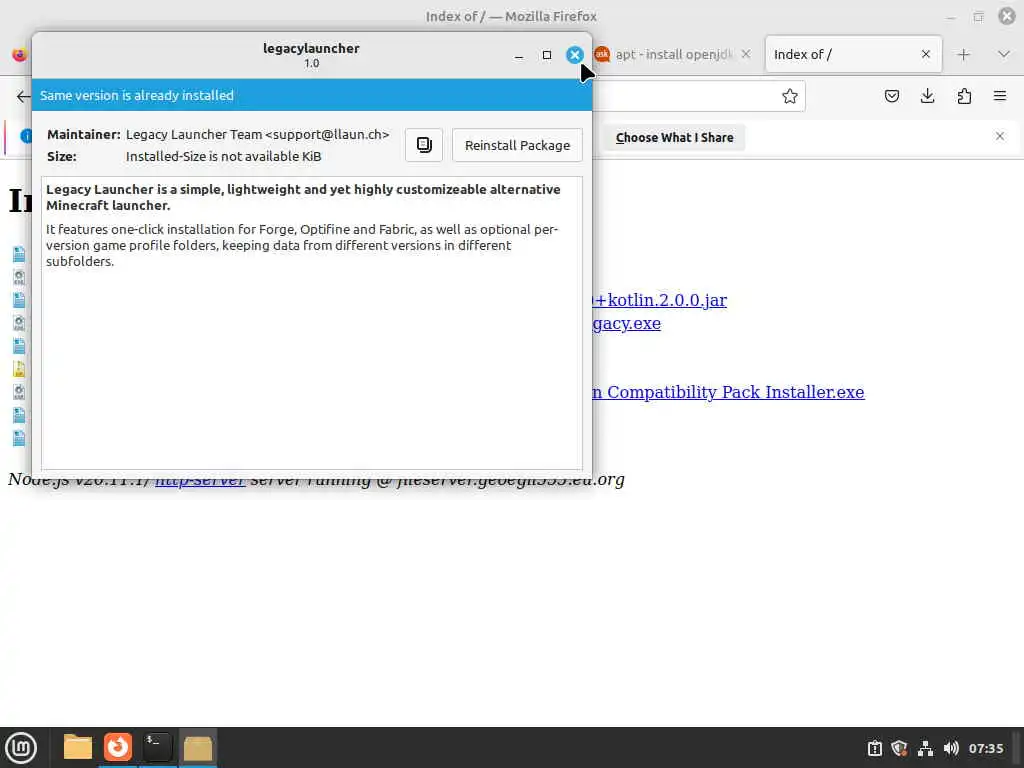
Task: Open the Files manager from taskbar
Action: [x=78, y=748]
